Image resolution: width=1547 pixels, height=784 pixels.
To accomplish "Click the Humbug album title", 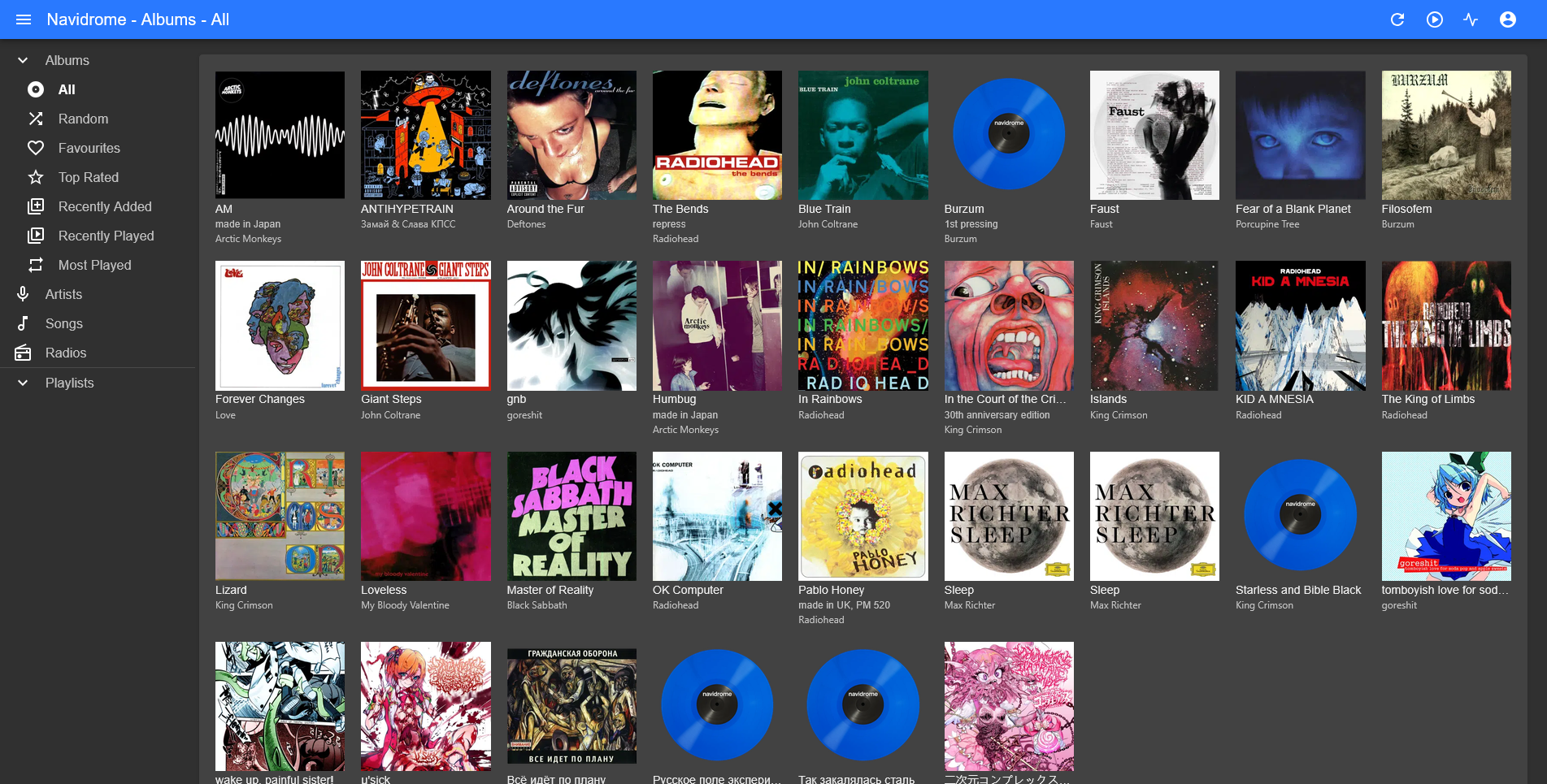I will coord(674,399).
